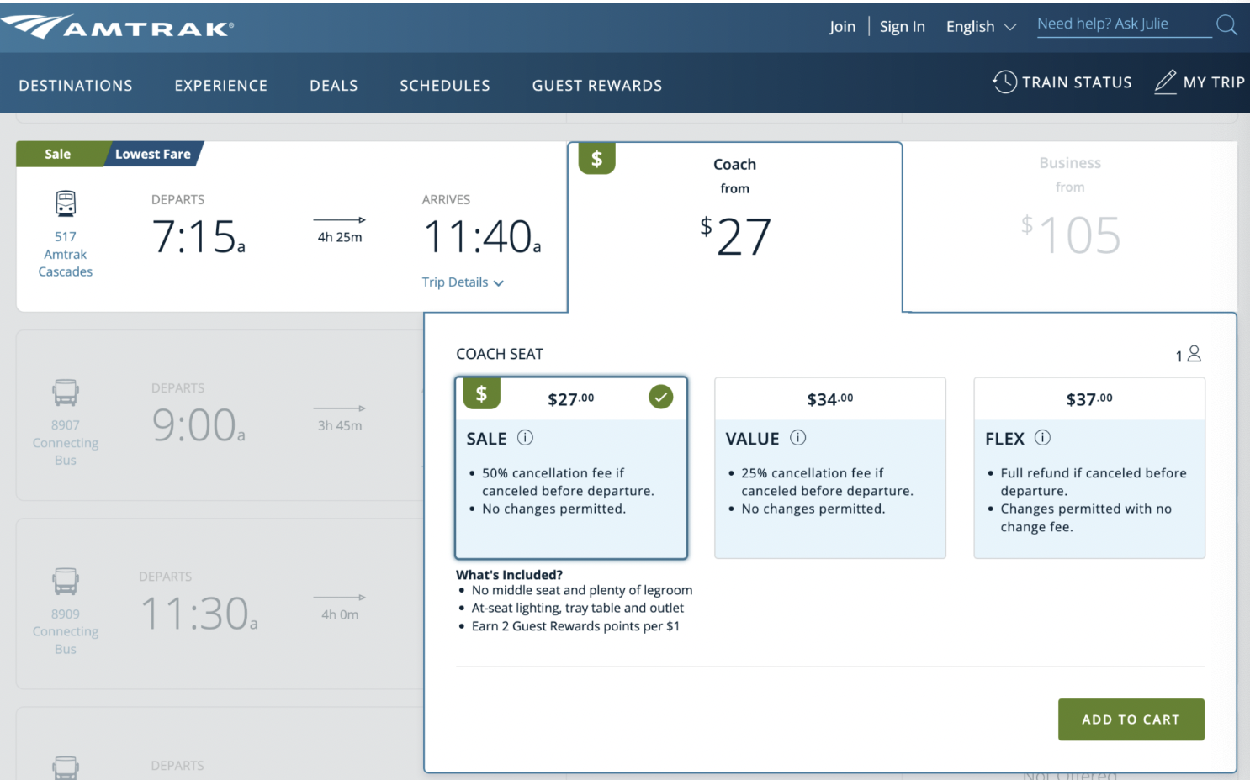Image resolution: width=1250 pixels, height=780 pixels.
Task: Open the Guest Rewards menu
Action: [x=597, y=86]
